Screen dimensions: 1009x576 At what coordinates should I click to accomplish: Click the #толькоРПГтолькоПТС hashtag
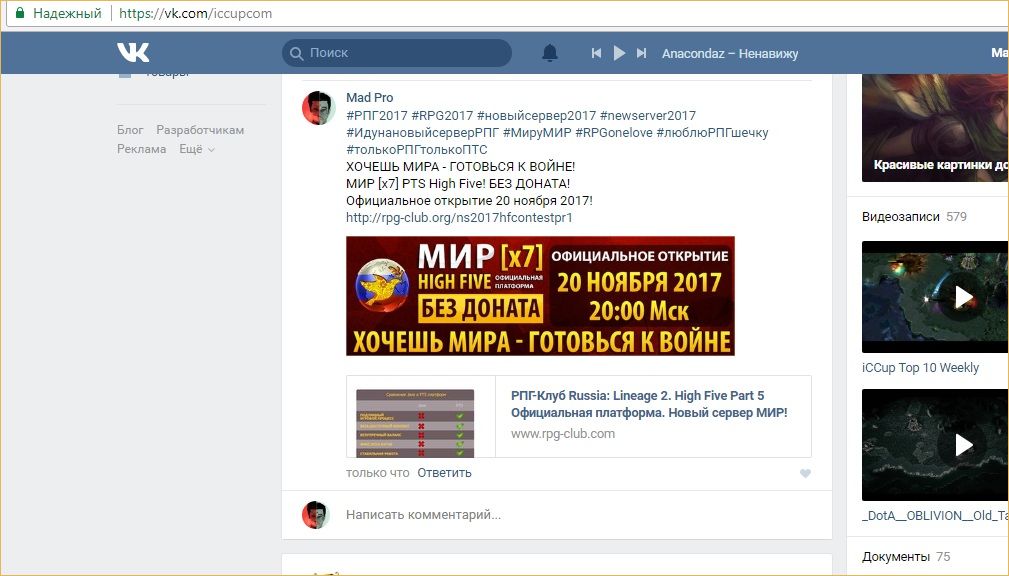tap(417, 150)
